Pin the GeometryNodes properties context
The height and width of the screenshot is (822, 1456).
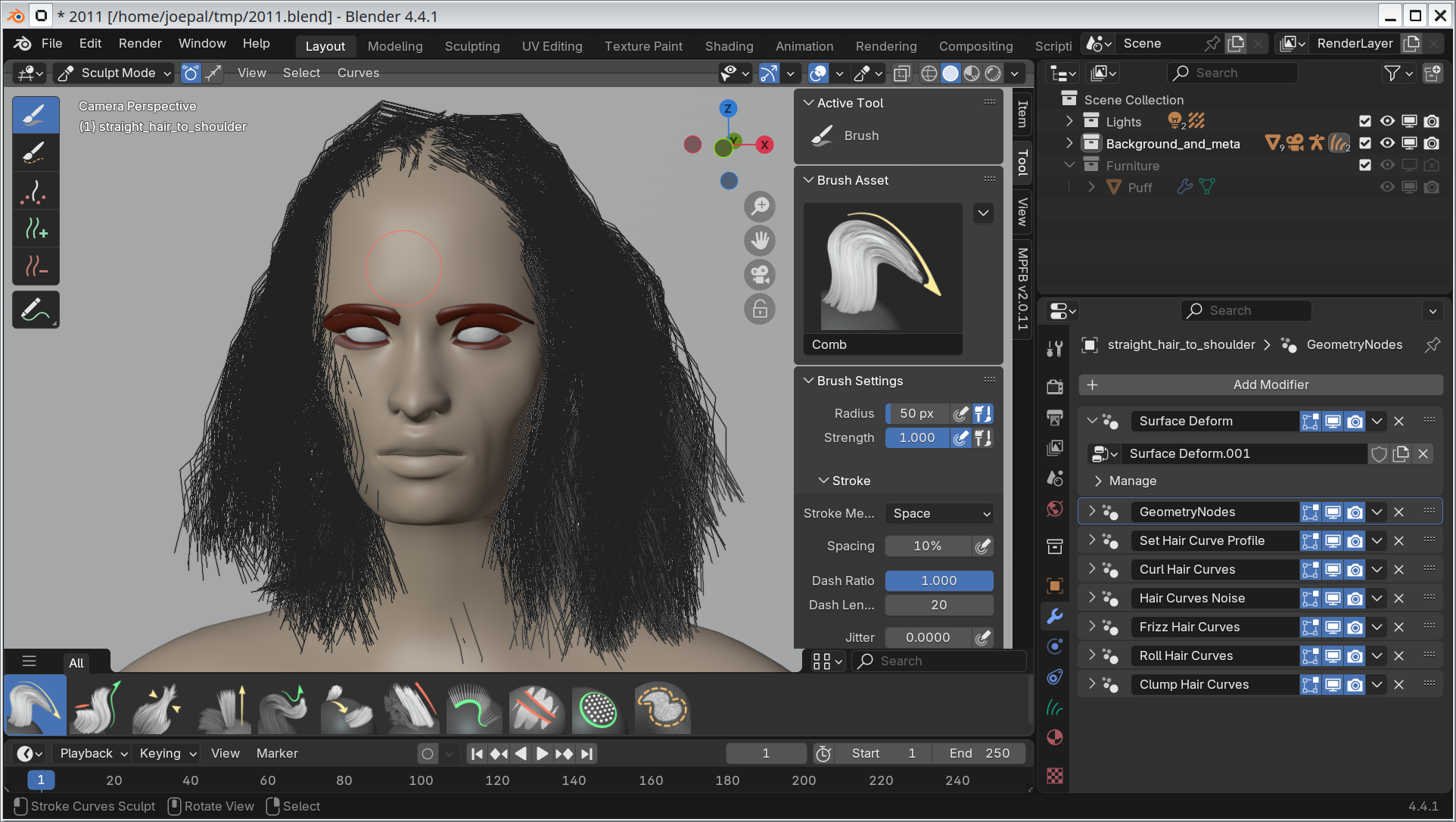tap(1432, 344)
